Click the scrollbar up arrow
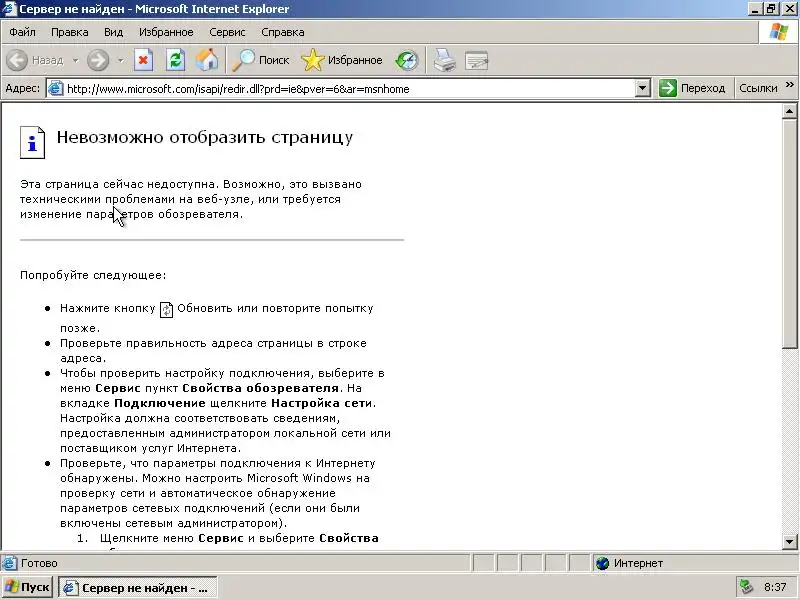Screen dimensions: 800x600 789,112
